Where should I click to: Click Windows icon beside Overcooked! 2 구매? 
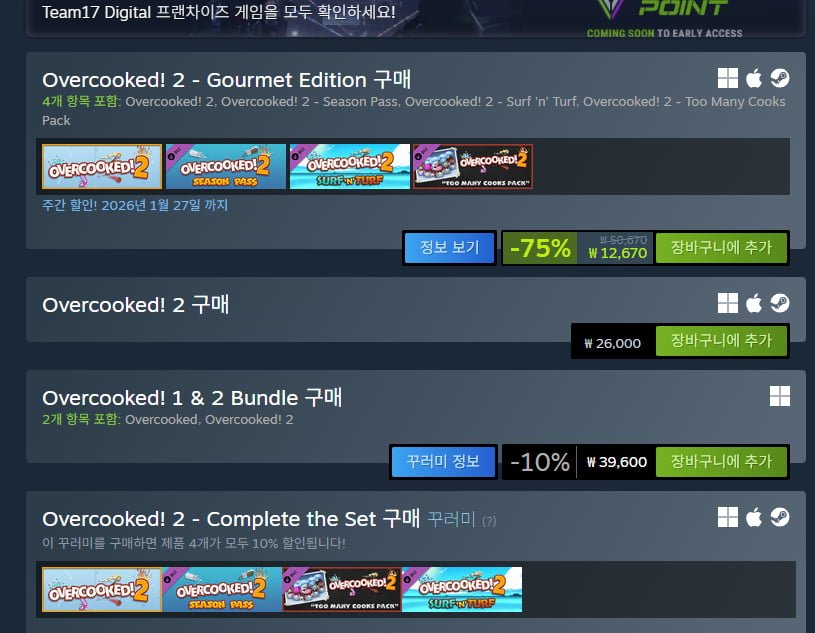point(728,303)
